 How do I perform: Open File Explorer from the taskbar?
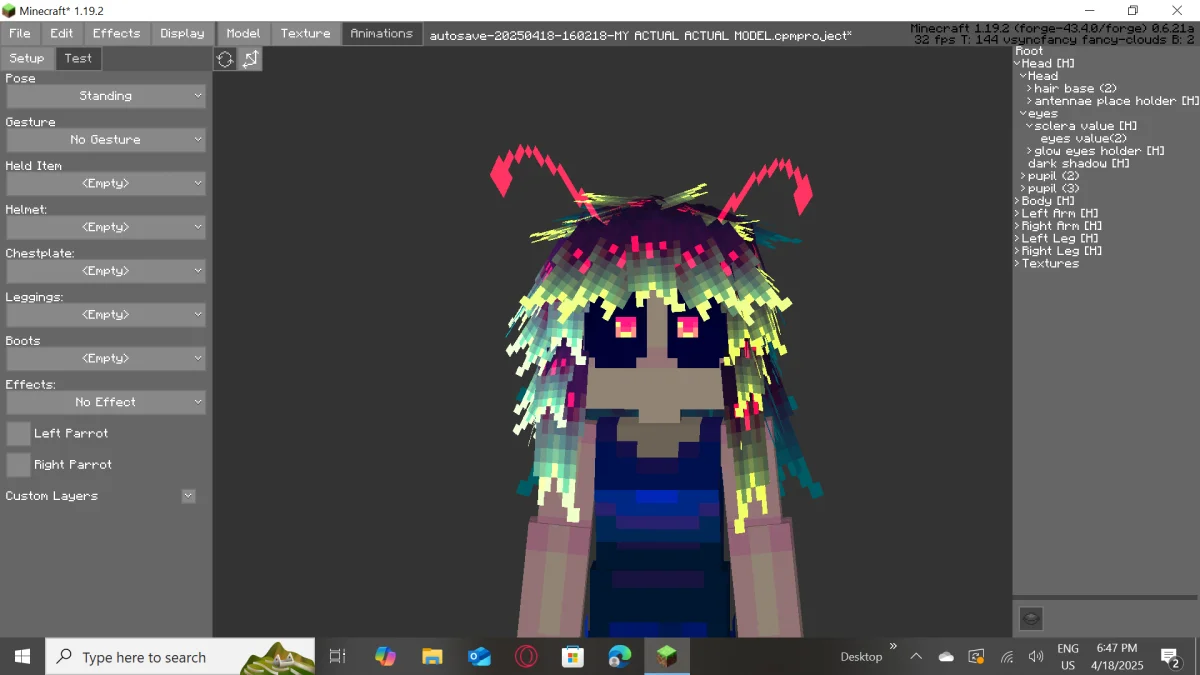(432, 657)
